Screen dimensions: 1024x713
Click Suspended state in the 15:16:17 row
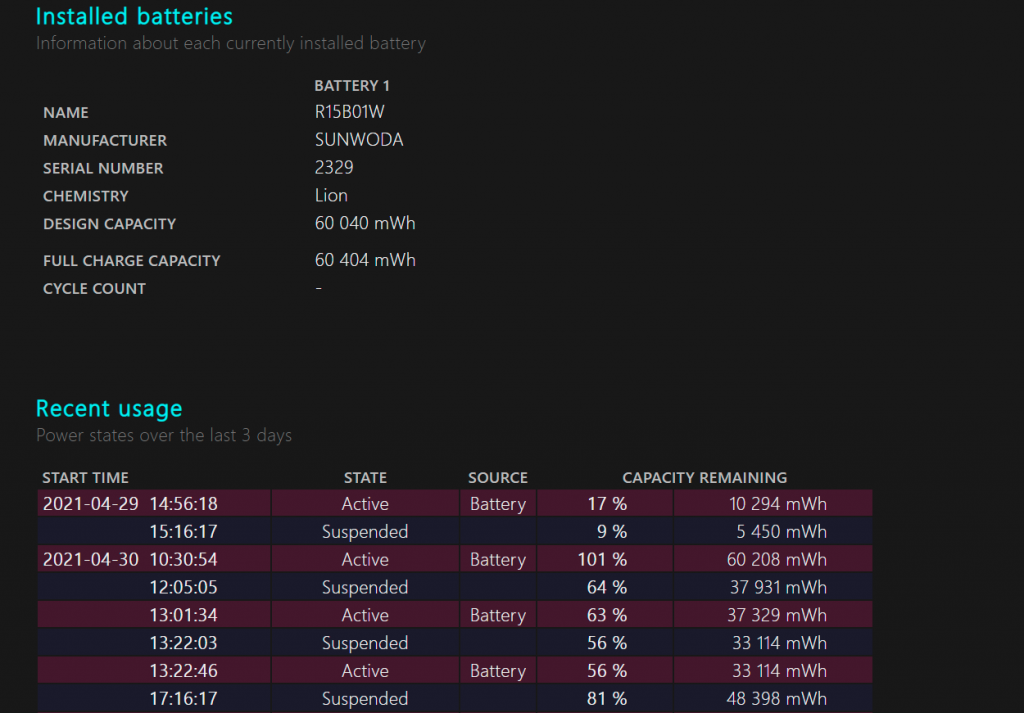point(365,532)
